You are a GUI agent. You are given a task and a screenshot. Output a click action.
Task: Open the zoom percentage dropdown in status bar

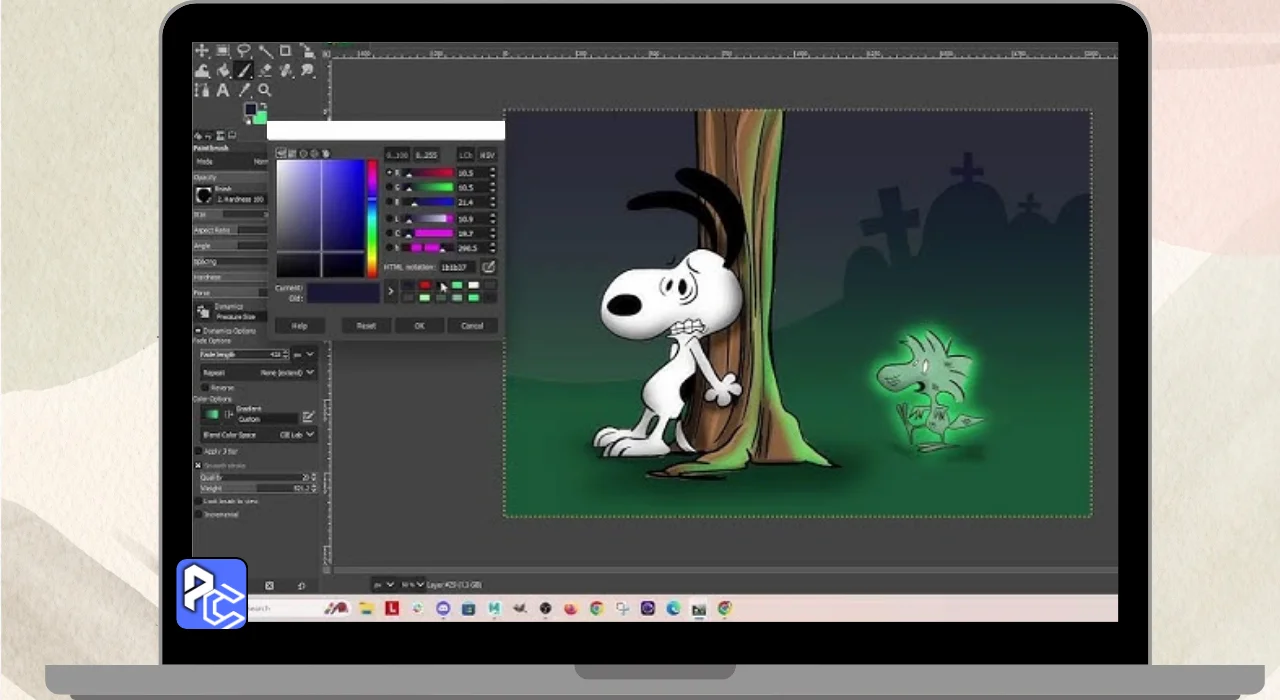click(x=412, y=584)
